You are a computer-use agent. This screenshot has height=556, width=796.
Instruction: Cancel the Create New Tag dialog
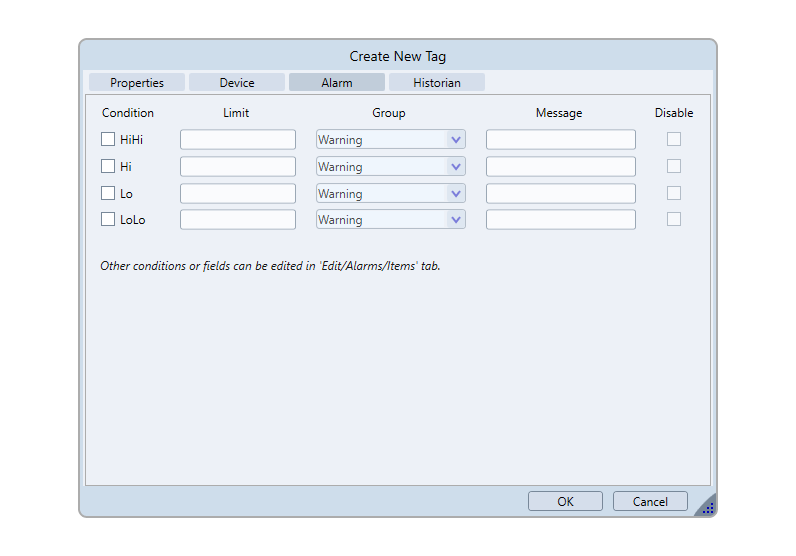click(650, 502)
